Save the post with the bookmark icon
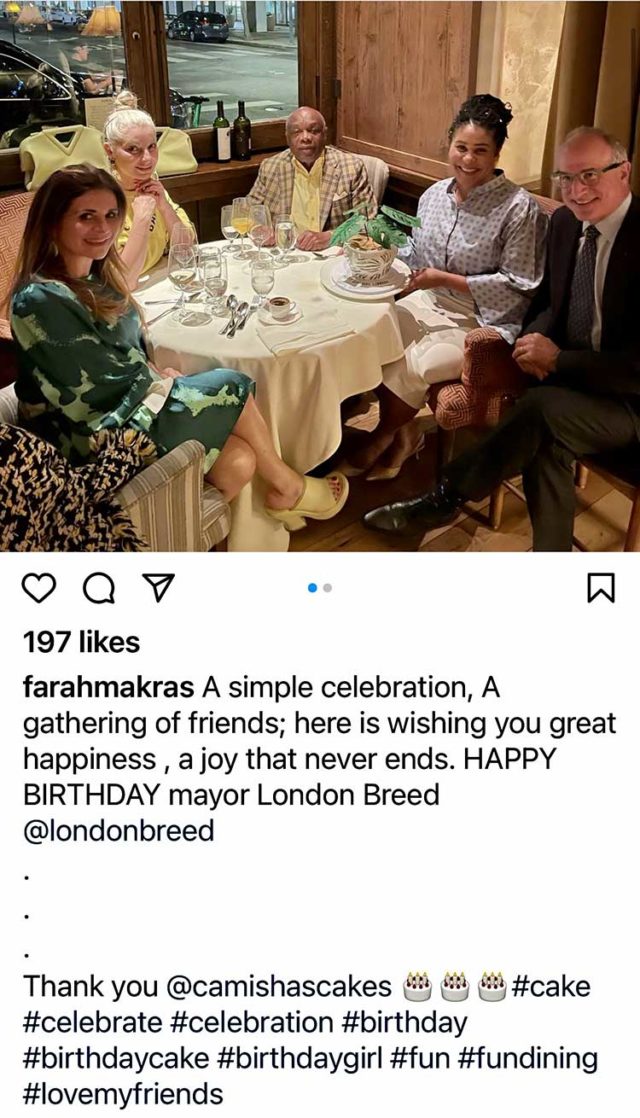This screenshot has width=640, height=1118. coord(600,588)
